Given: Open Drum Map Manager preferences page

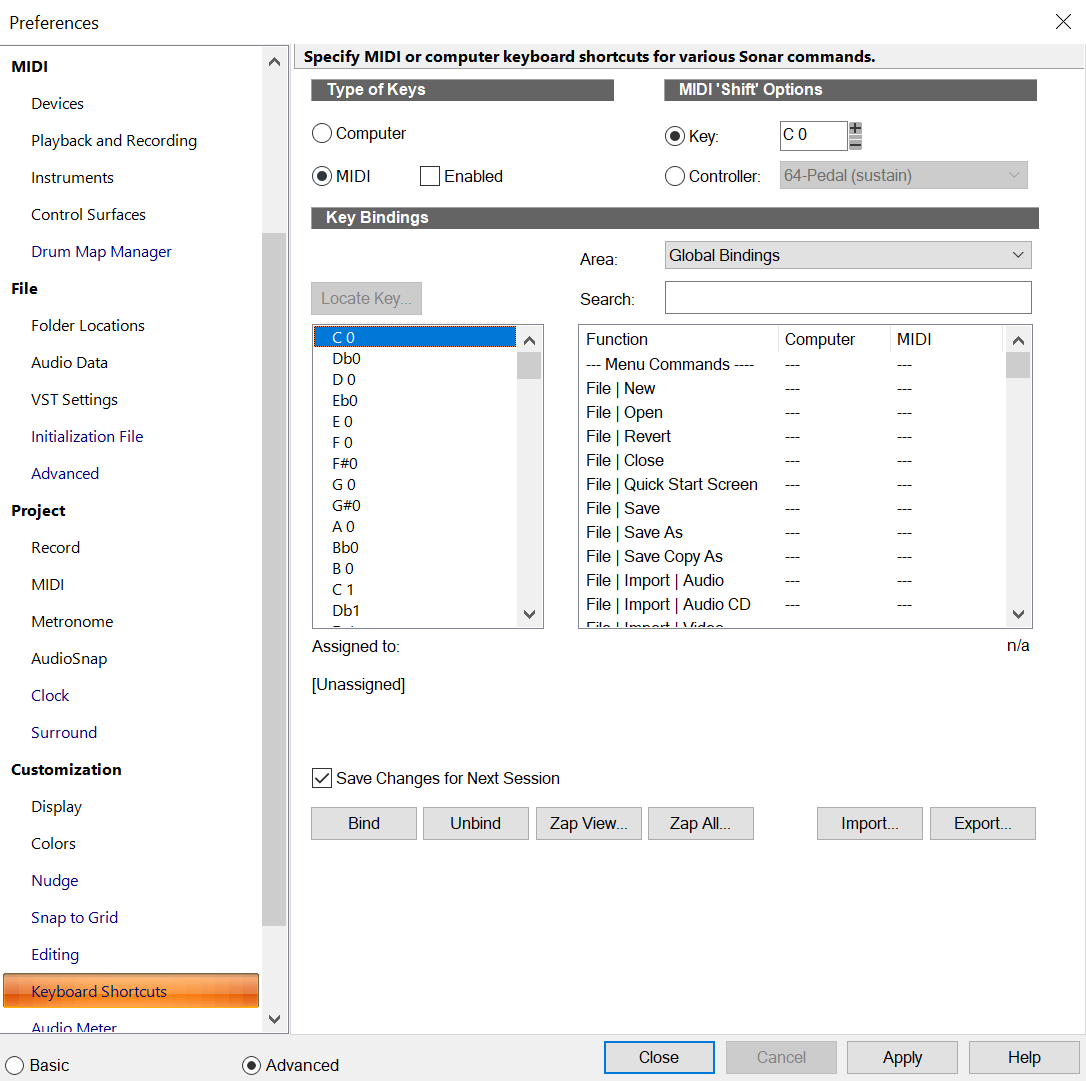Looking at the screenshot, I should 101,251.
